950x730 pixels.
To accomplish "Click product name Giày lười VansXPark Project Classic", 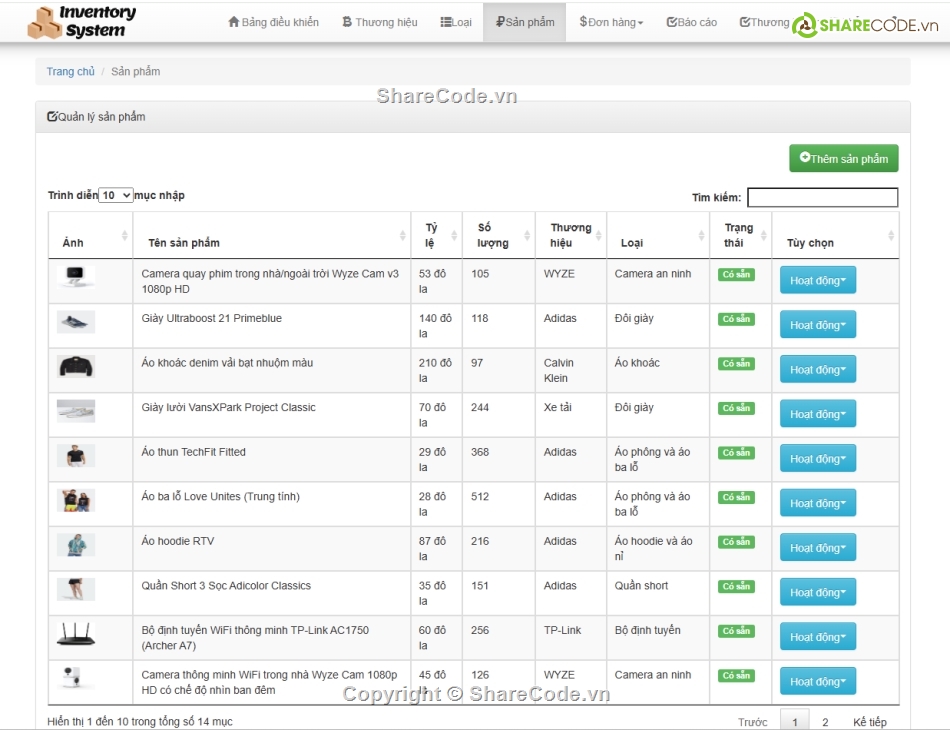I will 228,407.
